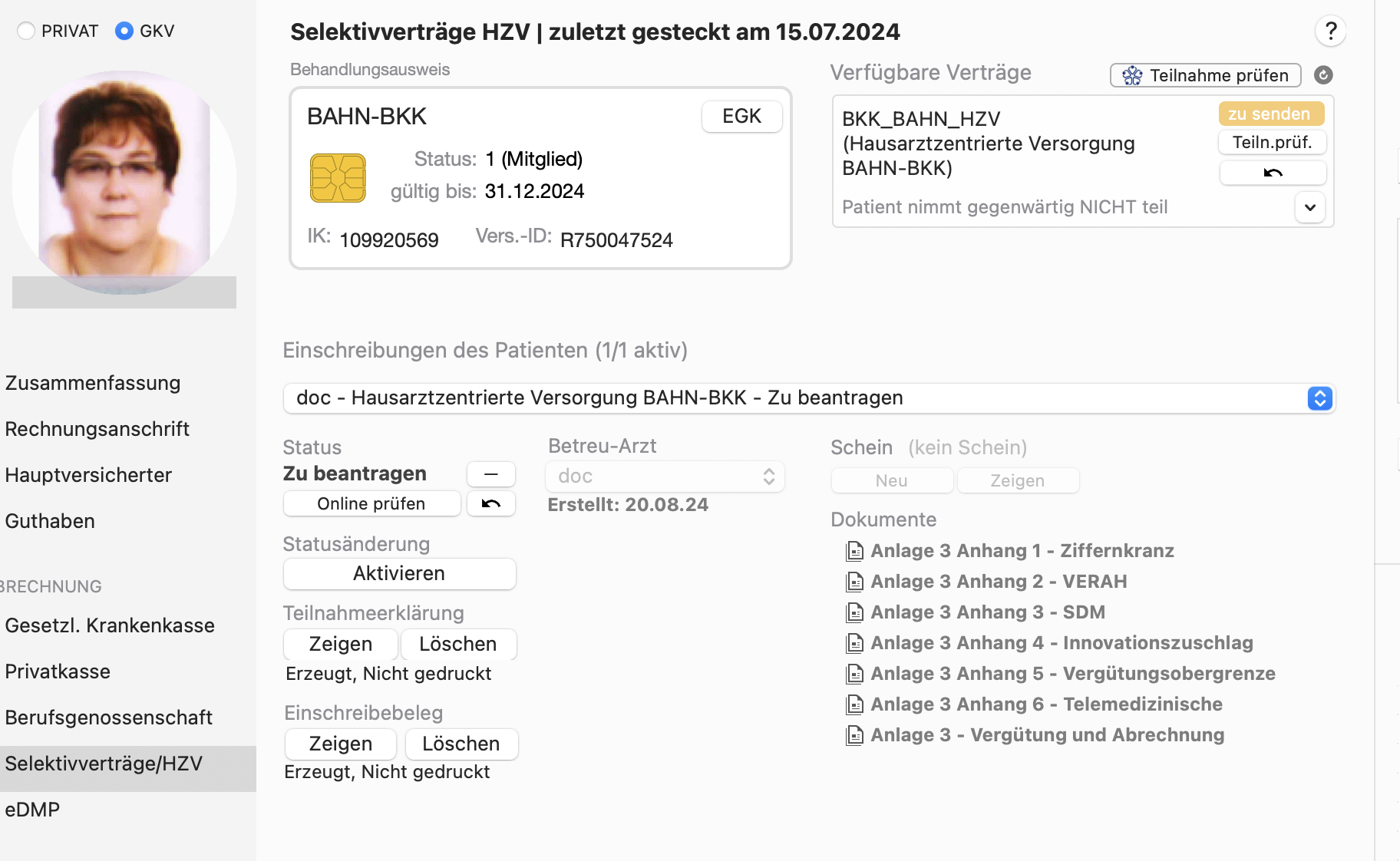Open Anlage 3 Anhang 3 - SDM text
Screen dimensions: 1400x861
[x=988, y=612]
